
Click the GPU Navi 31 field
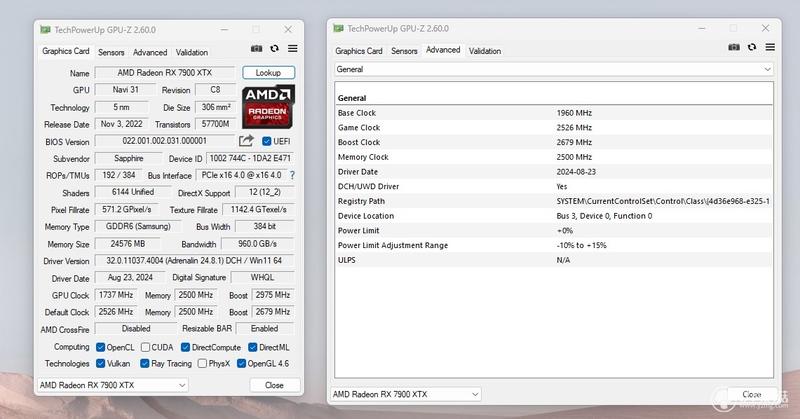coord(126,89)
